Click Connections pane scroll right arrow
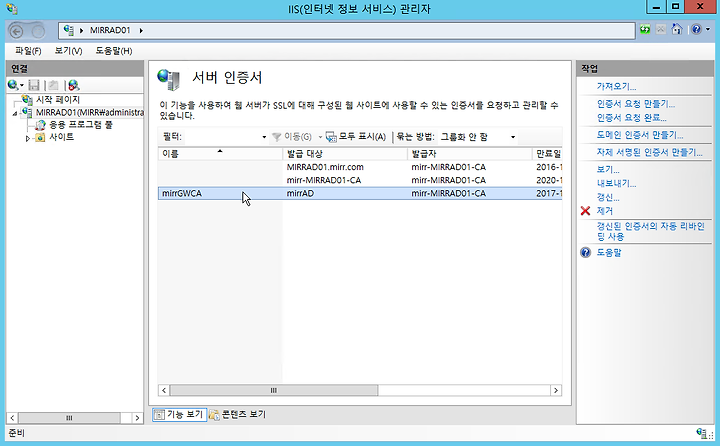The image size is (720, 446). click(137, 418)
